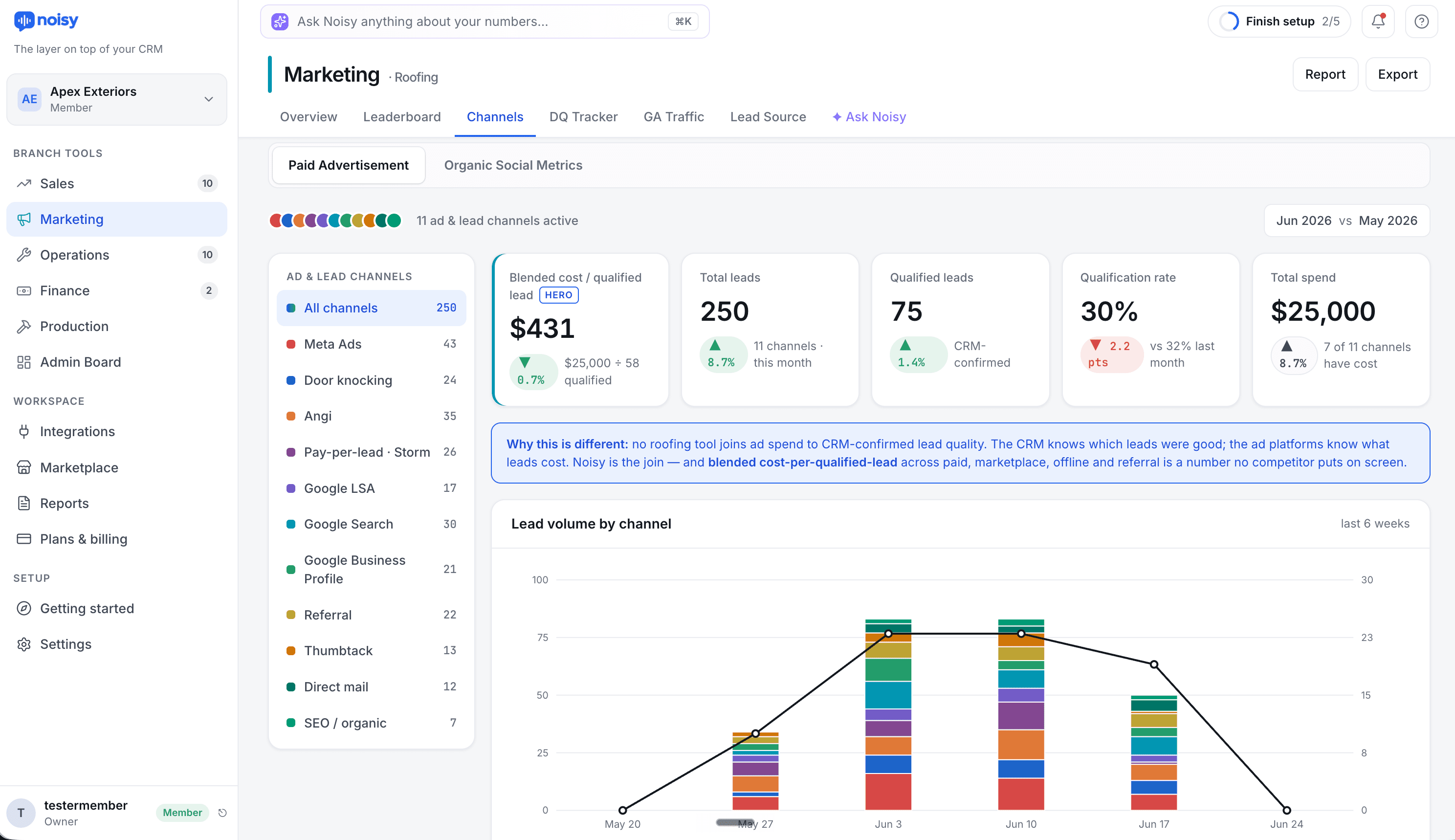This screenshot has height=840, width=1455.
Task: Open the Lead Source tab
Action: click(x=768, y=117)
